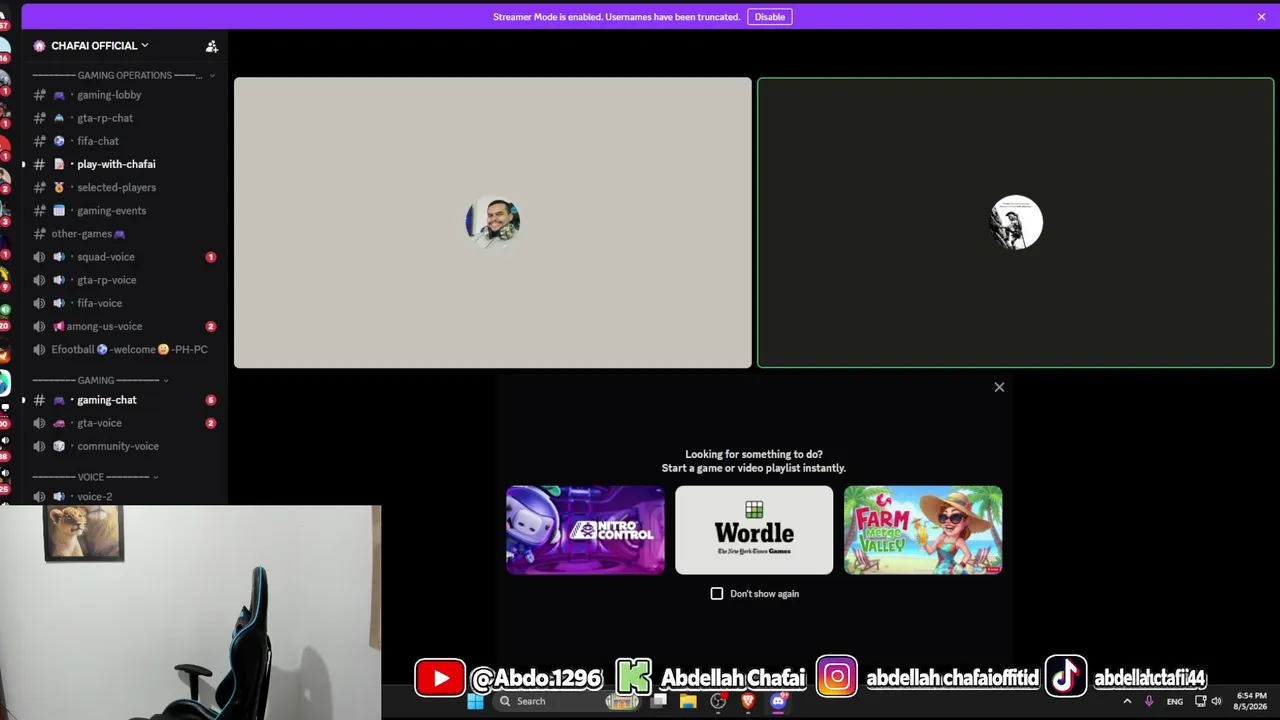Show hidden system tray icons
Image resolution: width=1280 pixels, height=720 pixels.
pos(1127,701)
